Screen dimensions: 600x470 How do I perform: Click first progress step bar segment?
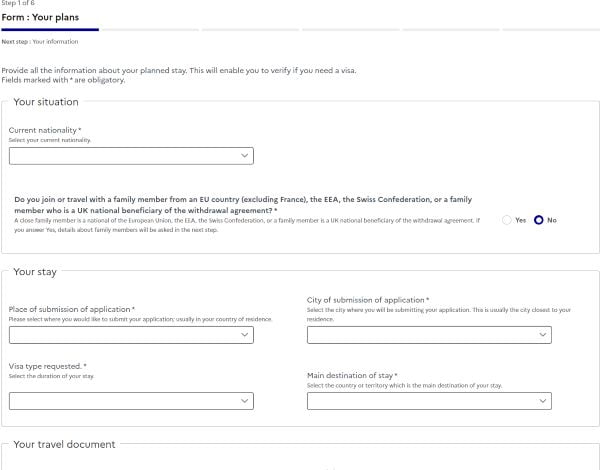(50, 29)
